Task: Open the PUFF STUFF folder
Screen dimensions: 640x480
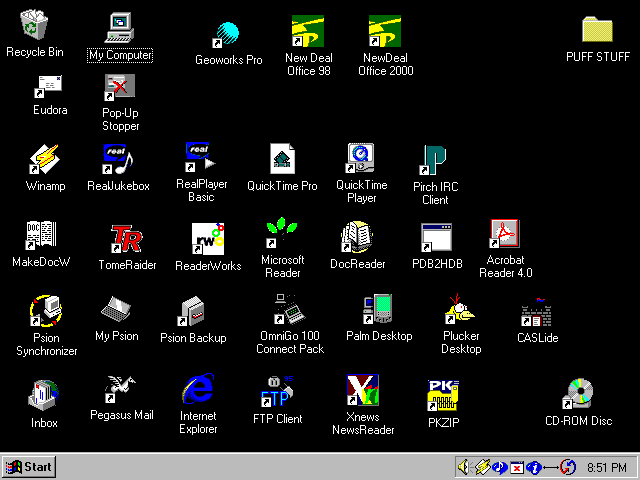Action: click(x=597, y=31)
